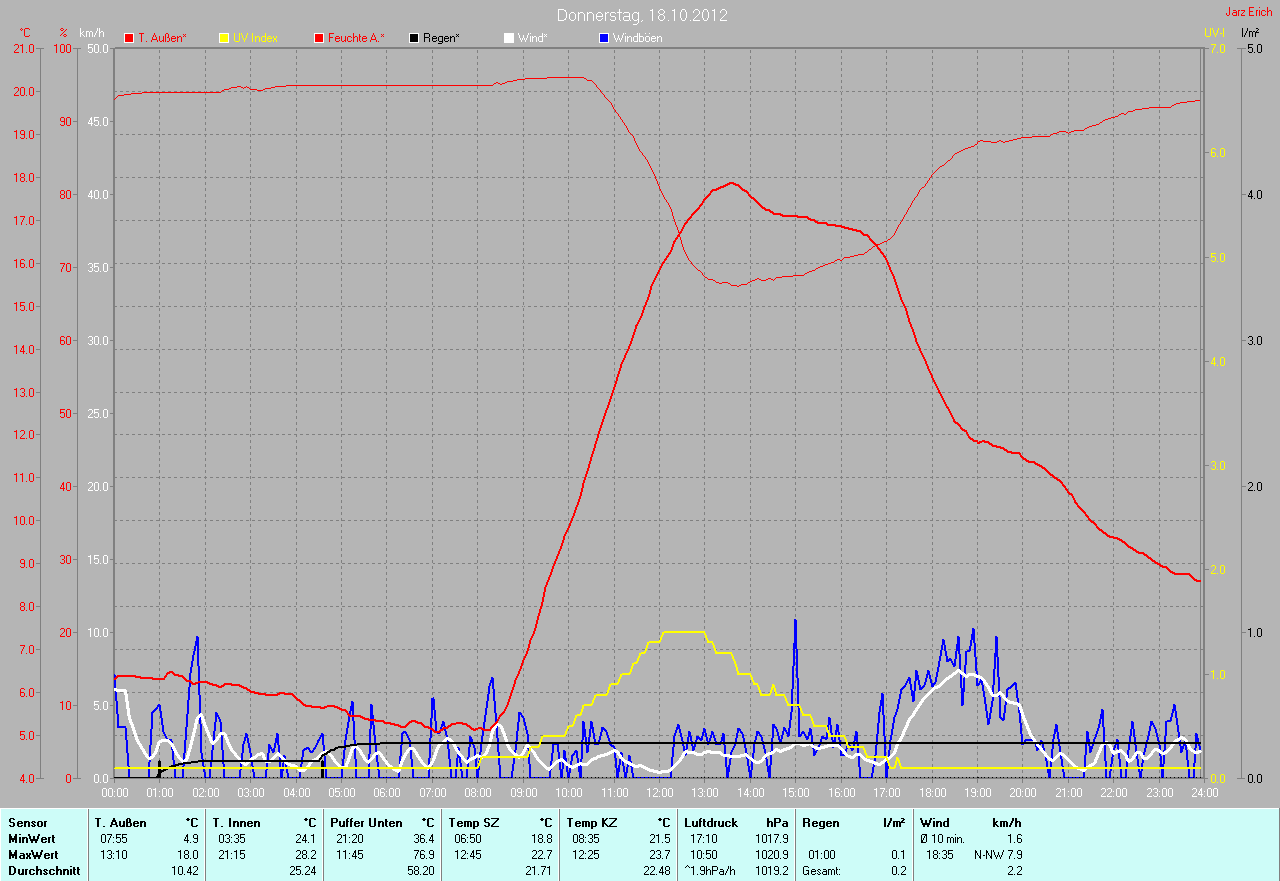Click the T. Innen maximum value '28.2'
The width and height of the screenshot is (1280, 881).
306,855
